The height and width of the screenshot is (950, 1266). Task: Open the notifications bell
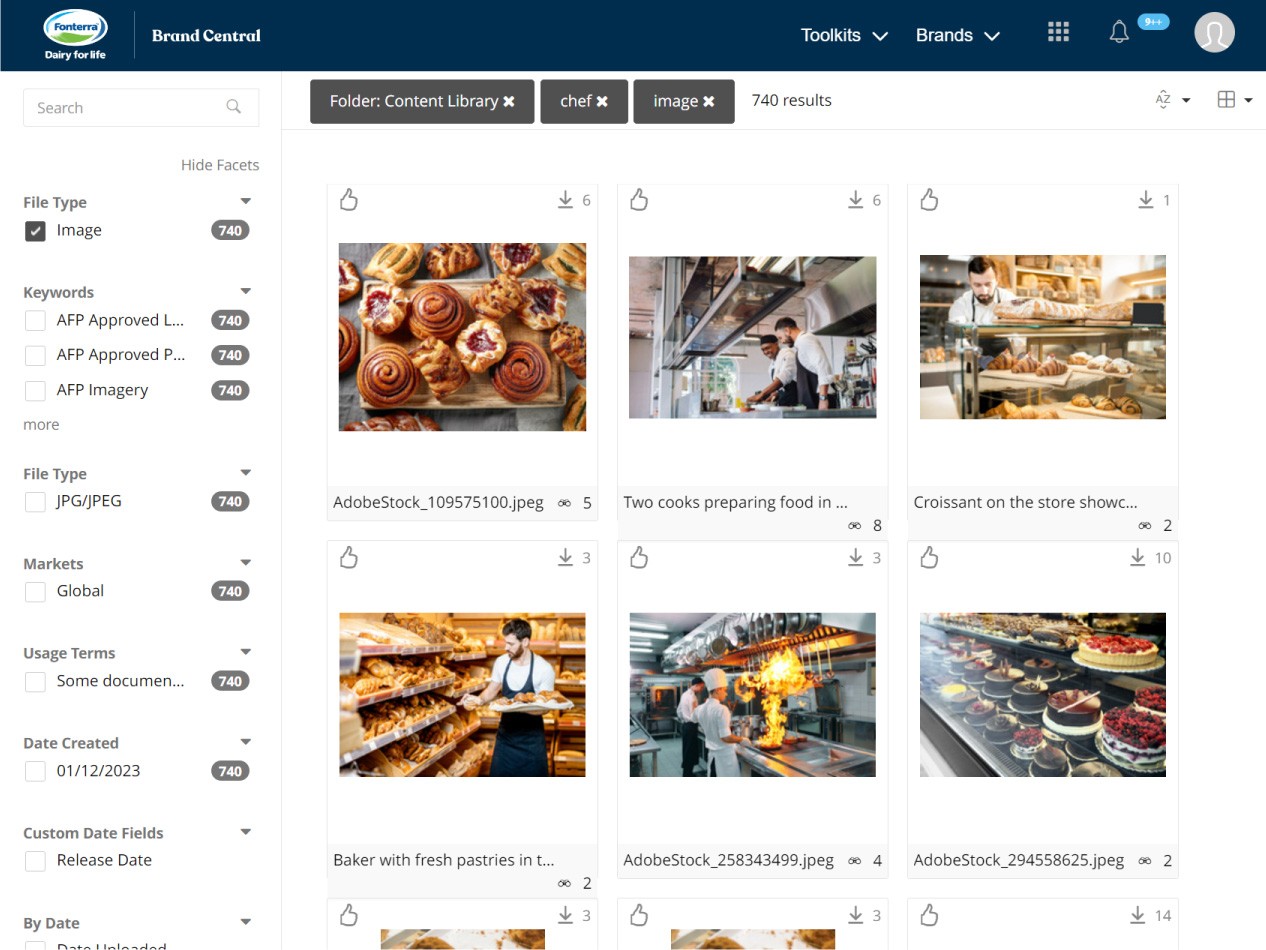[1119, 33]
